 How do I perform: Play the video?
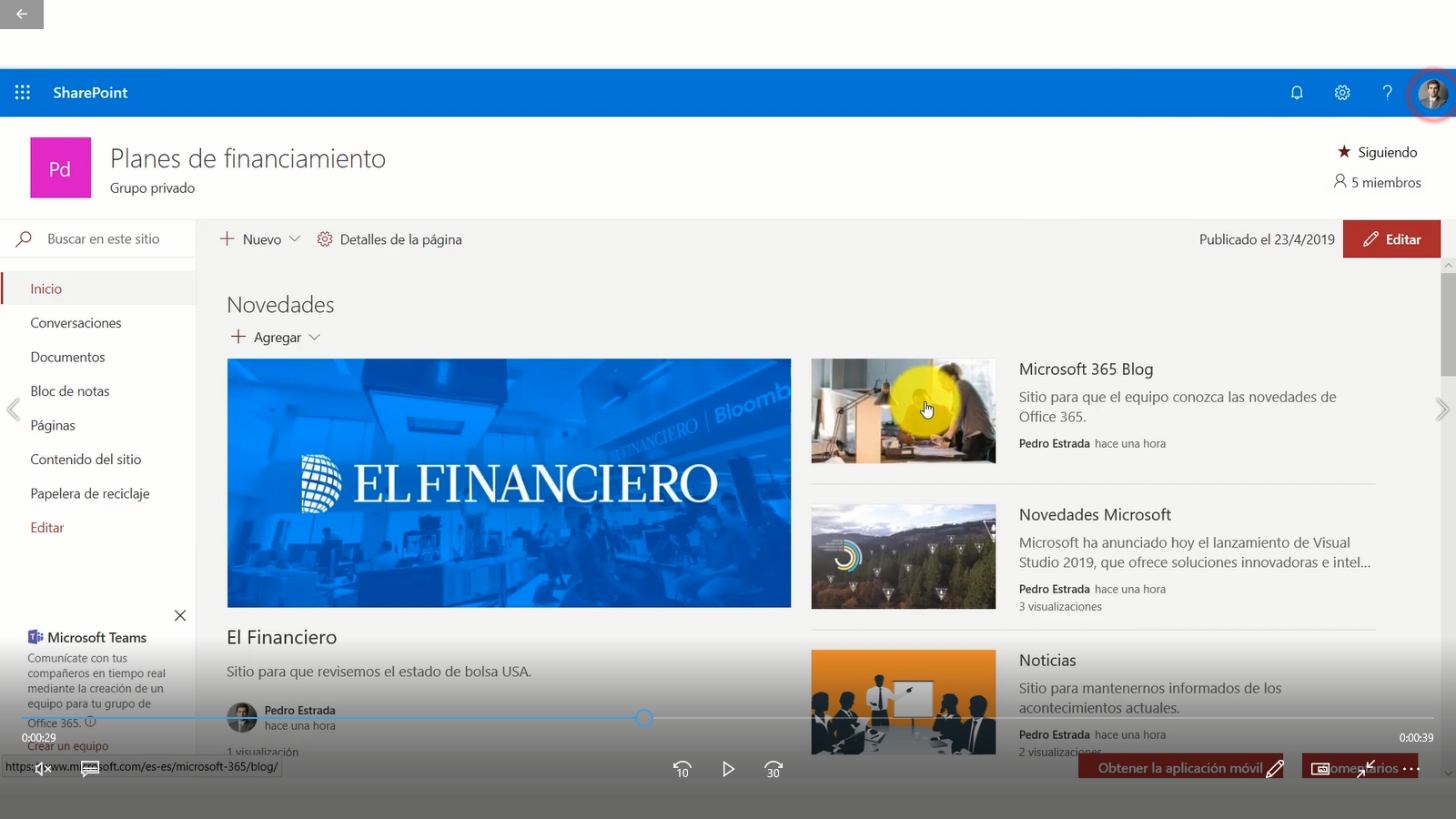(x=728, y=769)
